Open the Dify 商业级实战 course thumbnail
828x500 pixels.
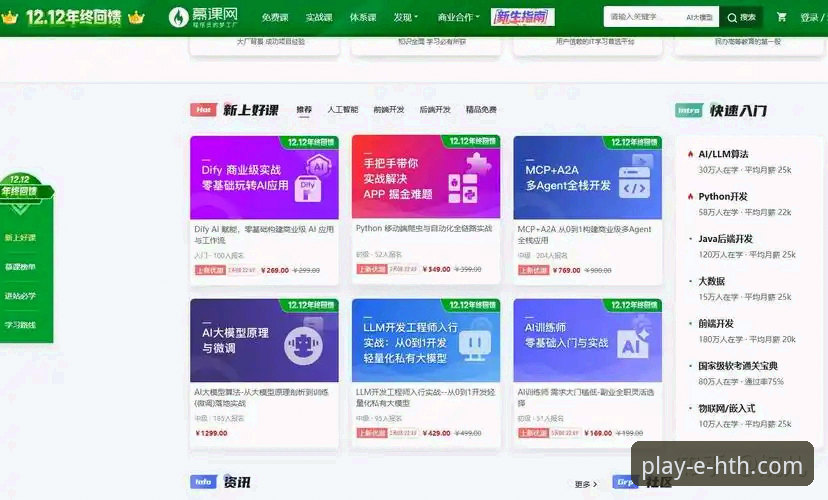click(x=264, y=177)
